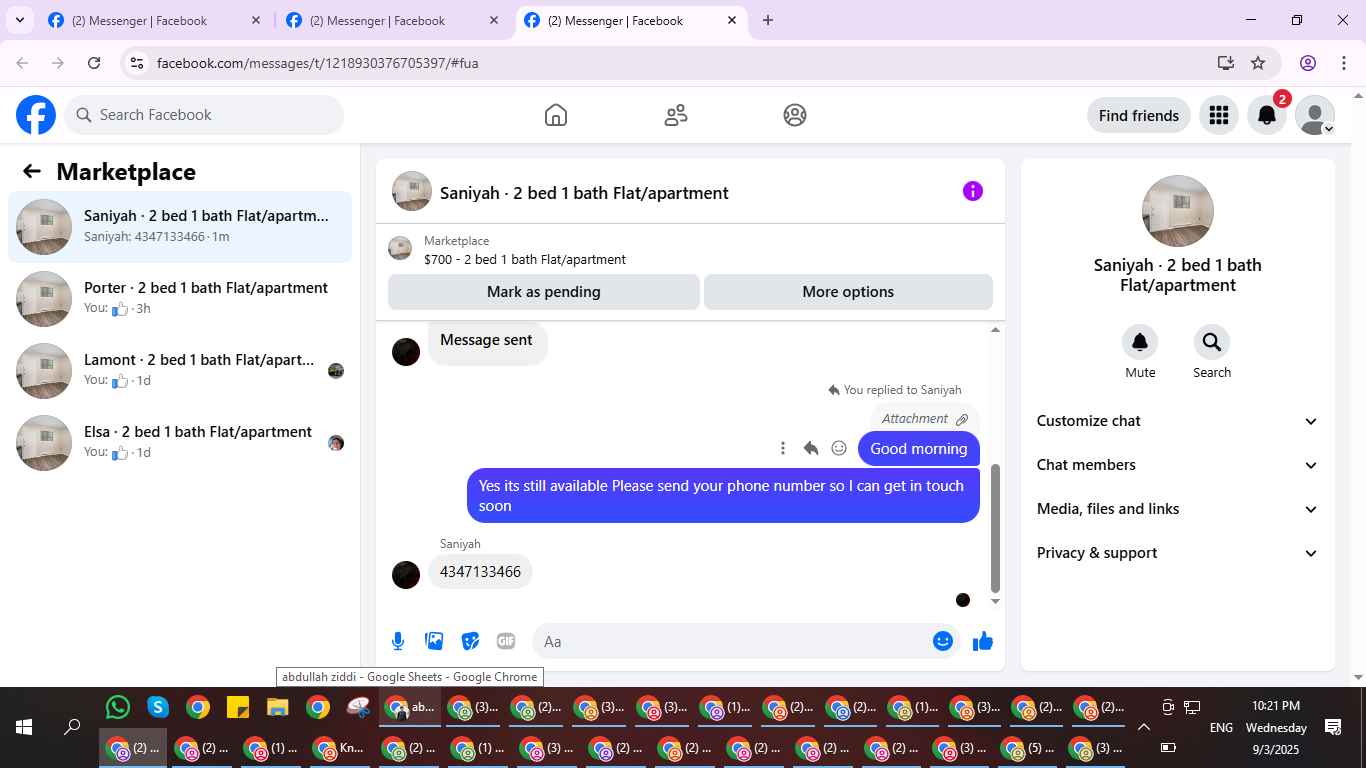
Task: Open the GIF picker icon
Action: pos(506,641)
